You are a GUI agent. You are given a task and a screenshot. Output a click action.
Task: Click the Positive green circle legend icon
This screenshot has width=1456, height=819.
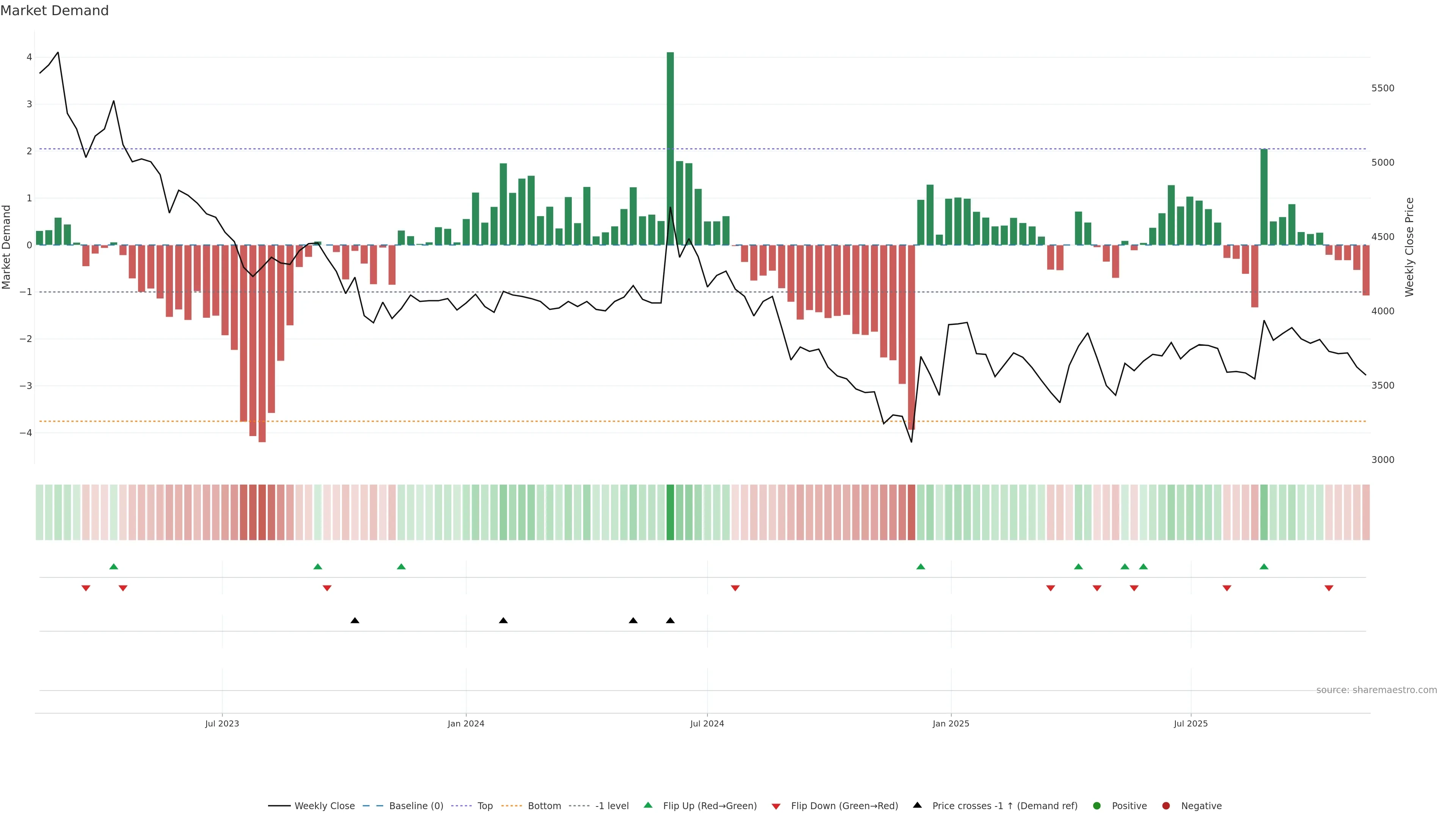(x=1097, y=805)
